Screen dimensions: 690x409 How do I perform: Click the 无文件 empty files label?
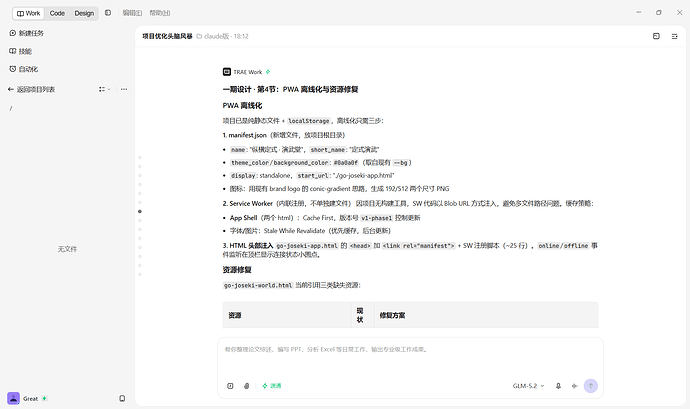67,249
